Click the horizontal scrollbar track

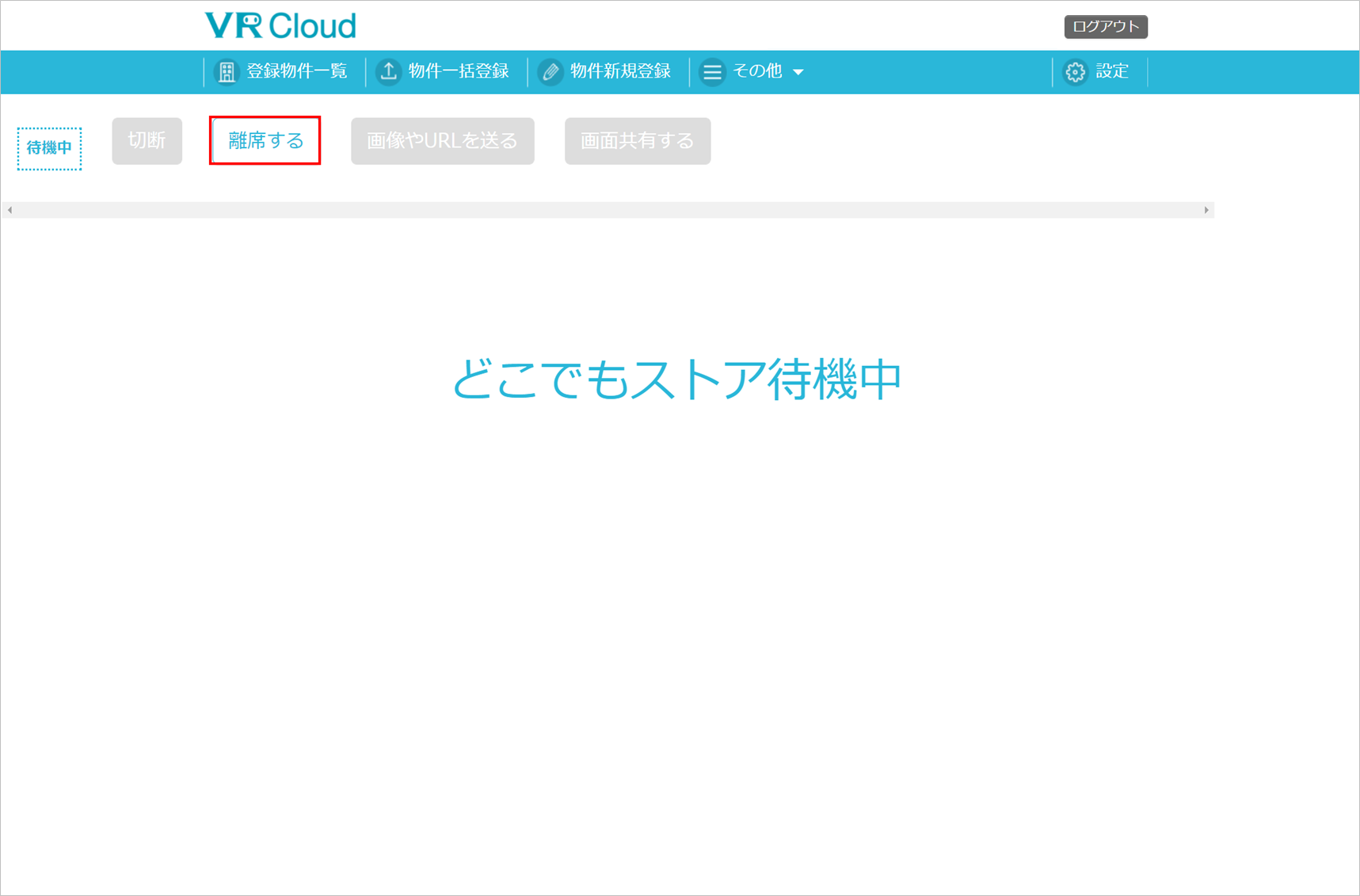(608, 210)
